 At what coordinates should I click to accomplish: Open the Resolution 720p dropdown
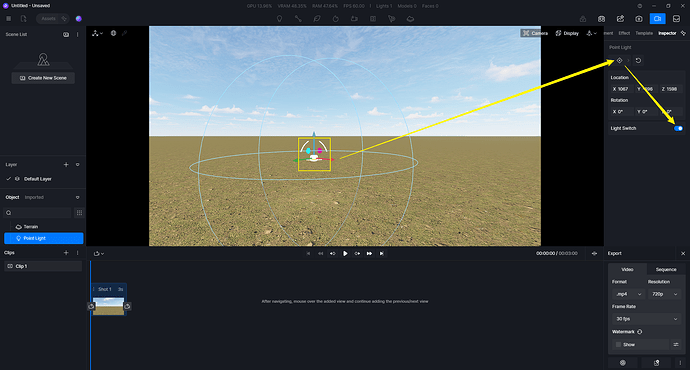coord(664,294)
